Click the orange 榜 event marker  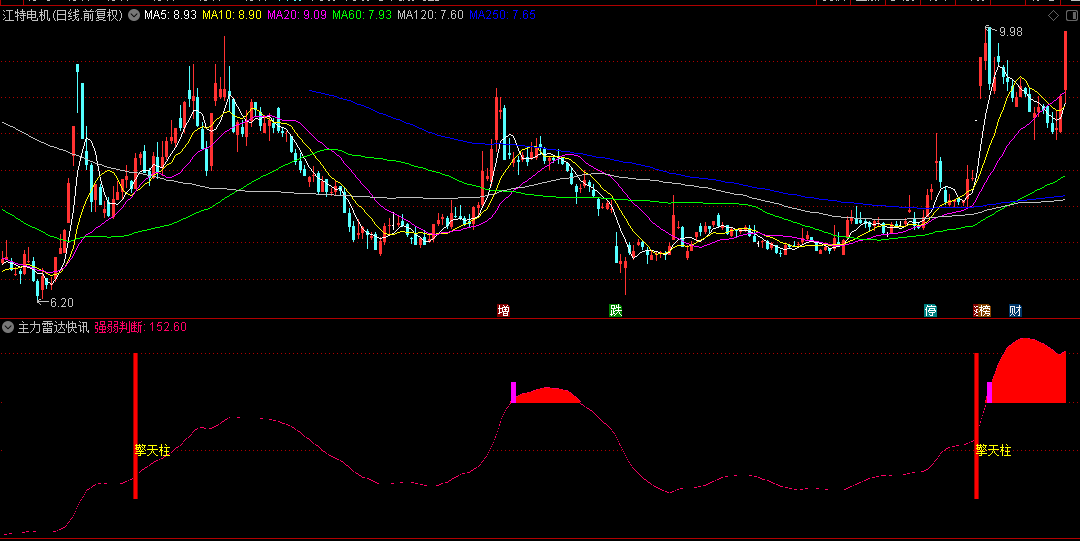983,311
